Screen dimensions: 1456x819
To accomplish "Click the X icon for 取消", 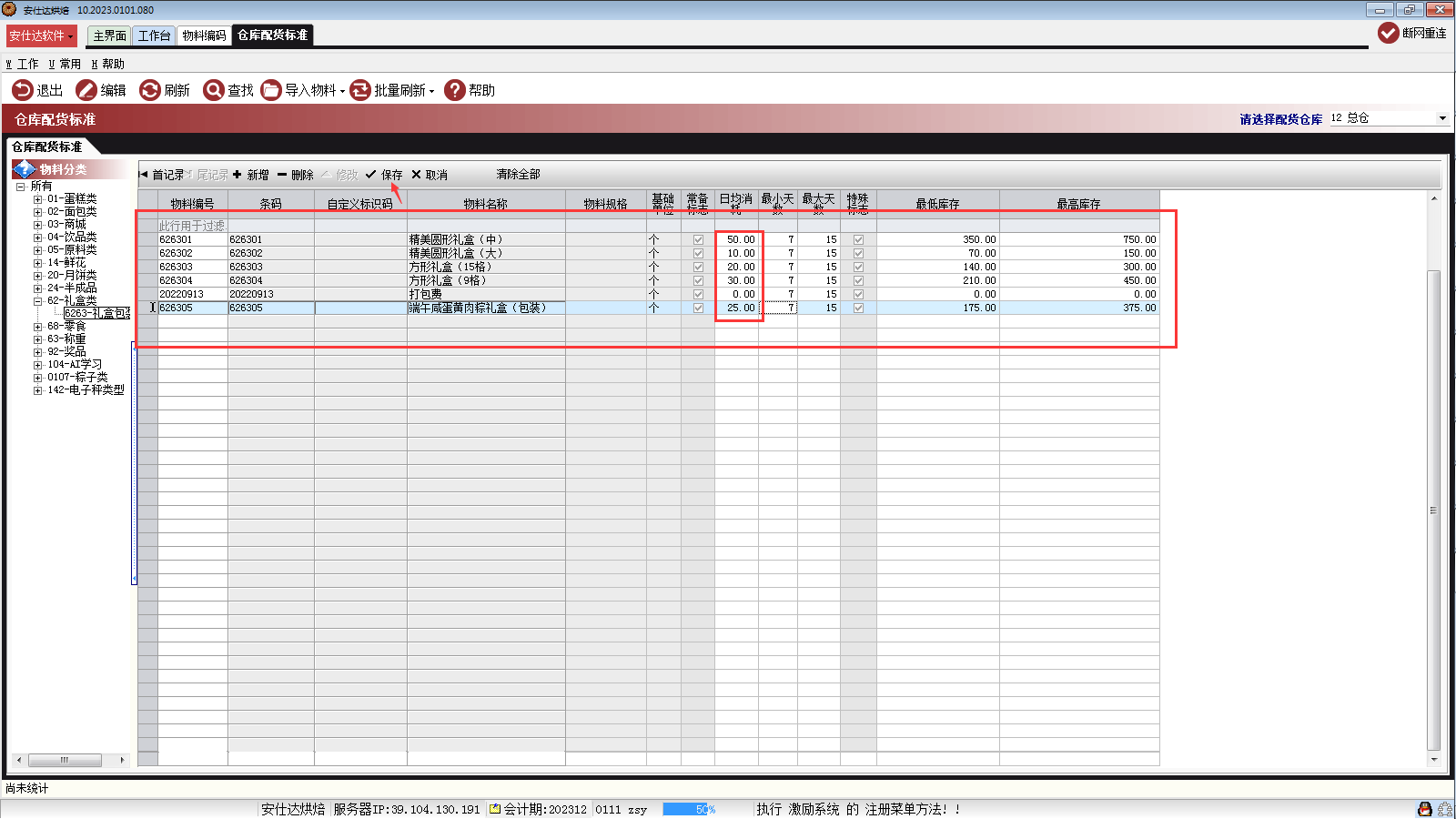I will [417, 175].
